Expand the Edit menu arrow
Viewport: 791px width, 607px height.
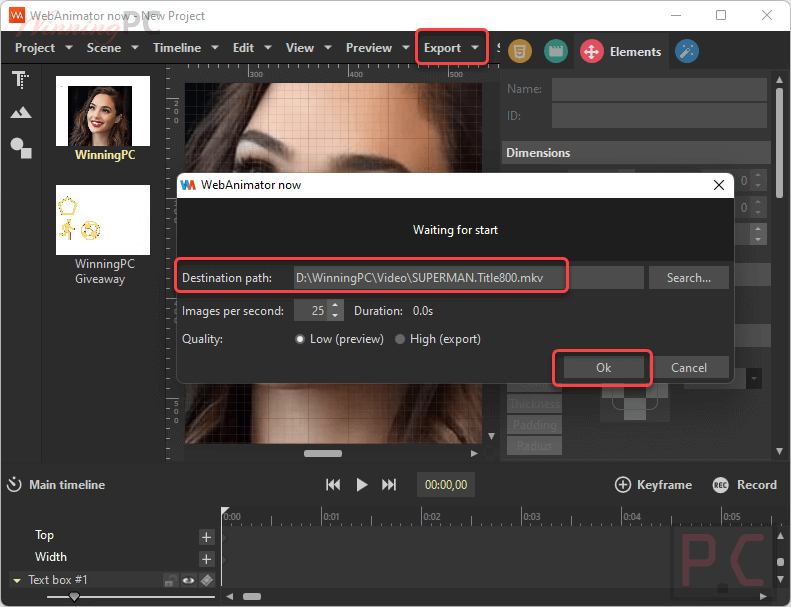(x=268, y=47)
